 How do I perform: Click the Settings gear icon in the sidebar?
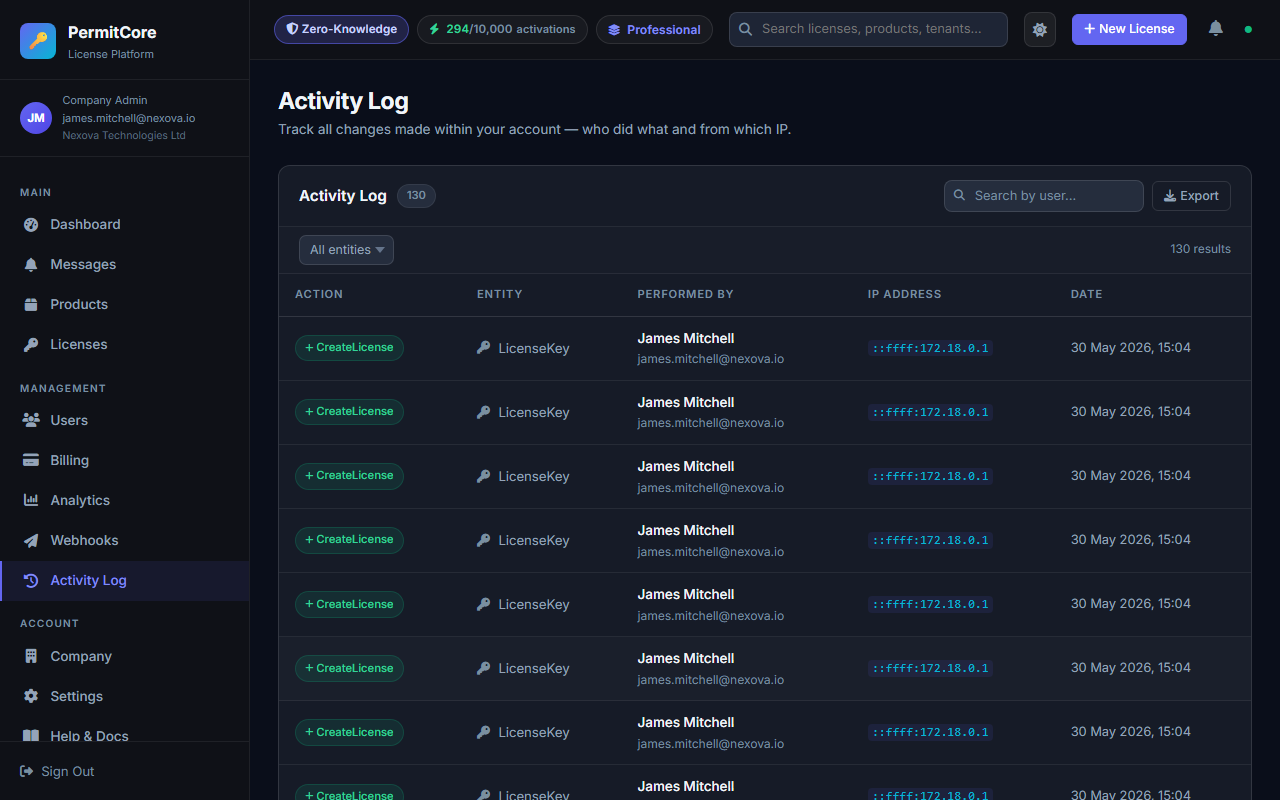tap(31, 696)
